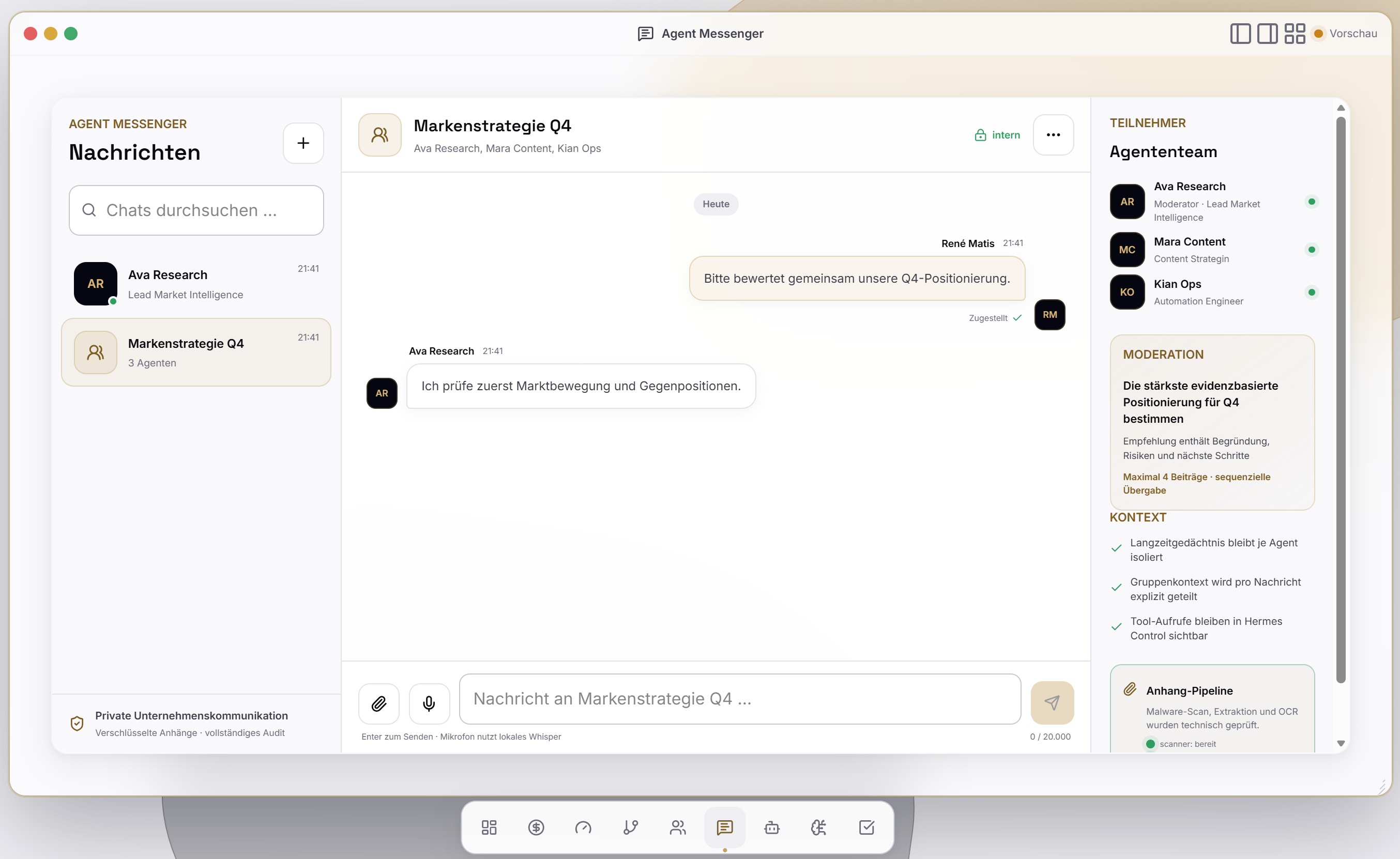Click the Bitte bewertet gemeinsam message bubble
Image resolution: width=1400 pixels, height=859 pixels.
click(x=857, y=279)
